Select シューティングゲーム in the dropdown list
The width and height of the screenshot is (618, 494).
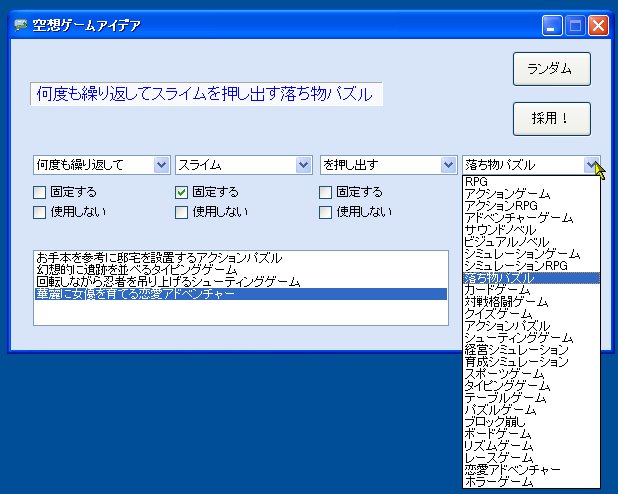click(531, 338)
